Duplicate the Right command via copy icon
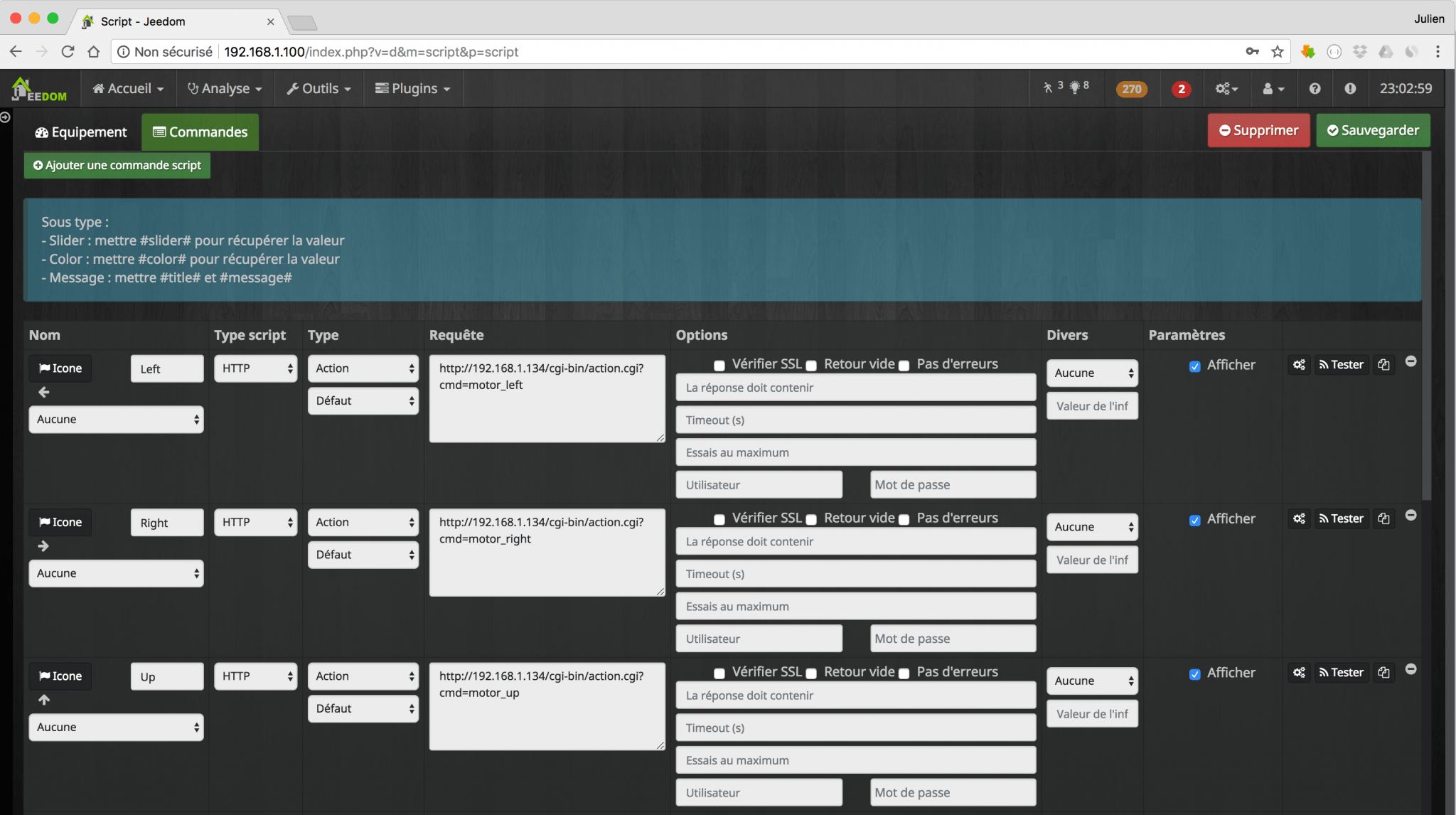This screenshot has height=815, width=1456. (1383, 518)
